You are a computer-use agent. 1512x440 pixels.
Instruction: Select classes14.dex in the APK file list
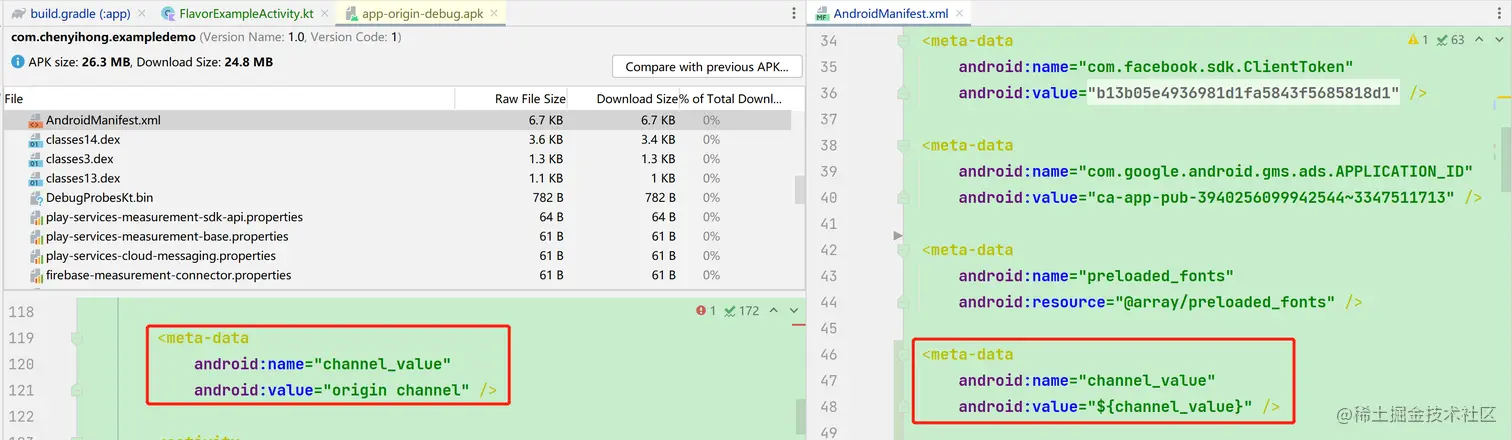(x=82, y=140)
